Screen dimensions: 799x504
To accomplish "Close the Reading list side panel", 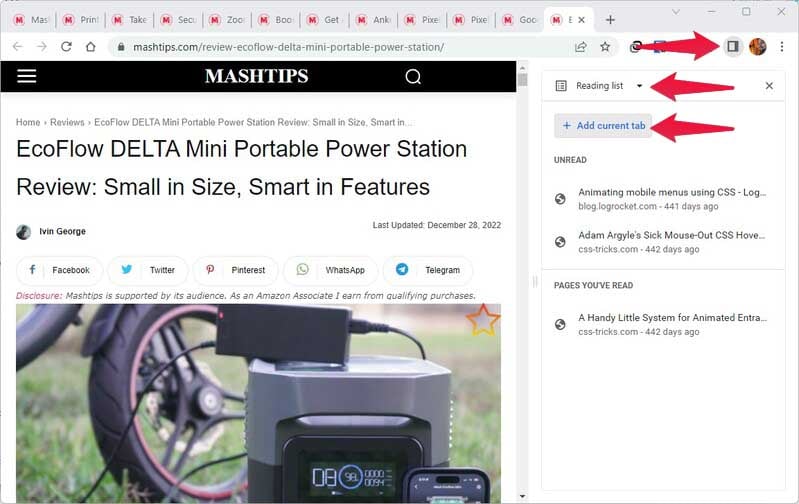I will tap(769, 86).
